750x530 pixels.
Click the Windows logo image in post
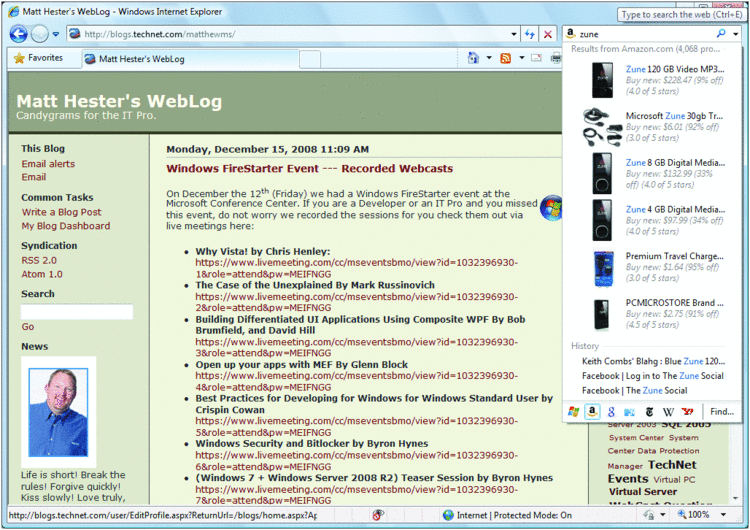[551, 208]
